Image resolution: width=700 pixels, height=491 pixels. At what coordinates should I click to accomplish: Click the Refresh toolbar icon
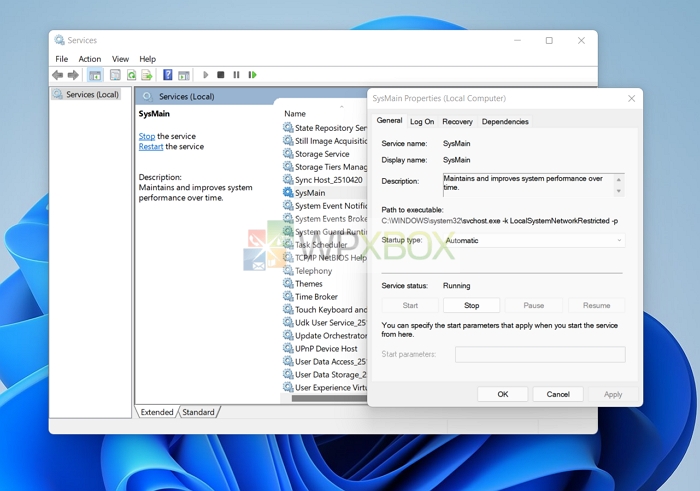coord(131,75)
